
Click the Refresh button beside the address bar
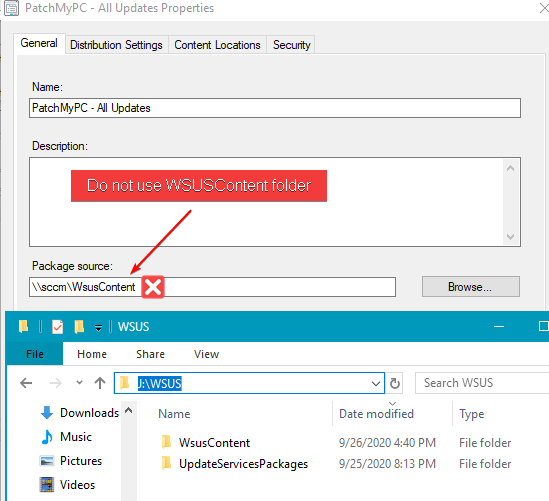[395, 383]
